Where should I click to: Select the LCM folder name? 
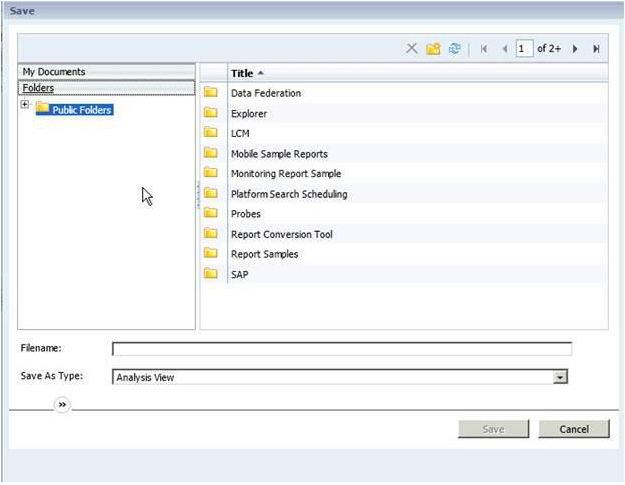click(240, 134)
